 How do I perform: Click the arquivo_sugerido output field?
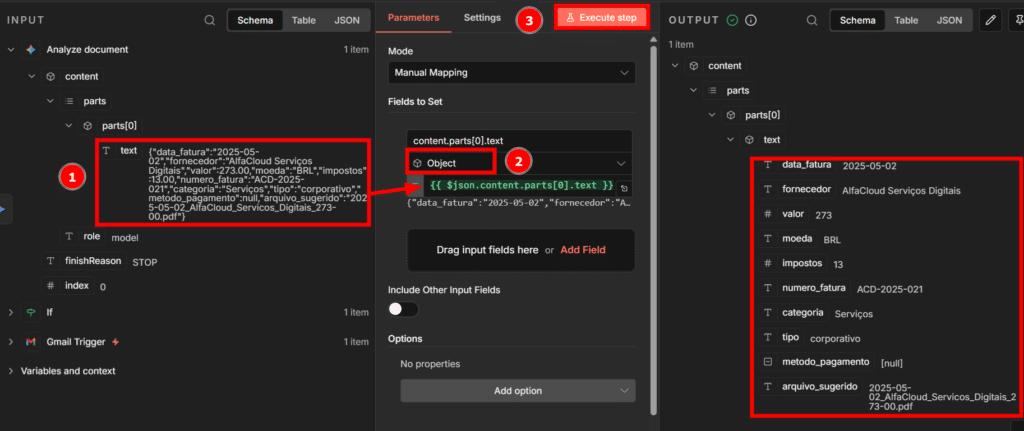(x=810, y=386)
